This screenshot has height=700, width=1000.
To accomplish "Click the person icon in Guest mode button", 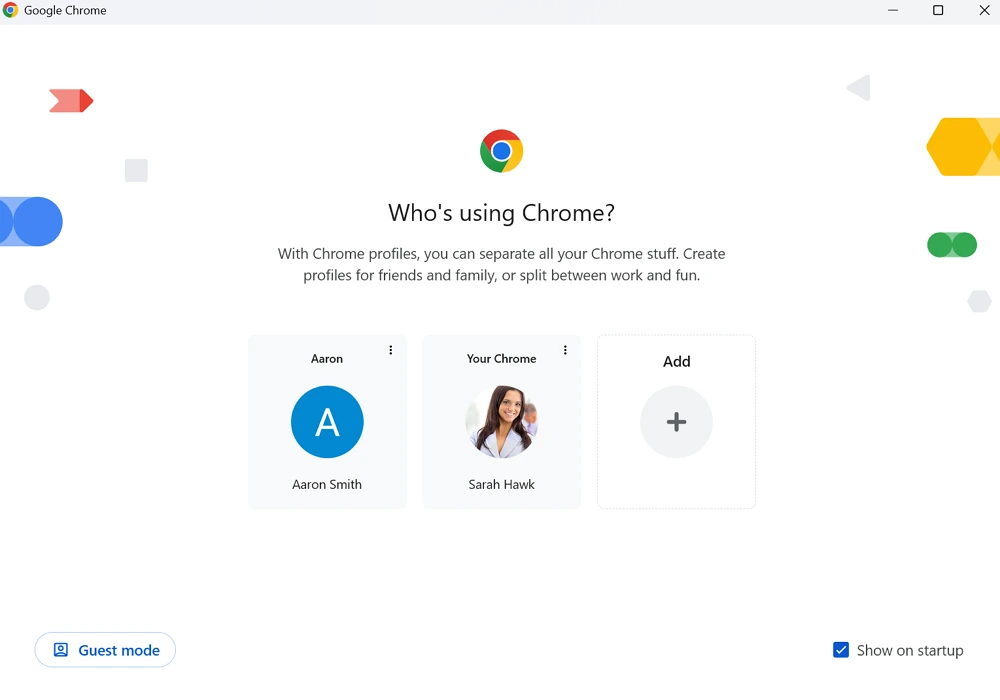I will [62, 649].
